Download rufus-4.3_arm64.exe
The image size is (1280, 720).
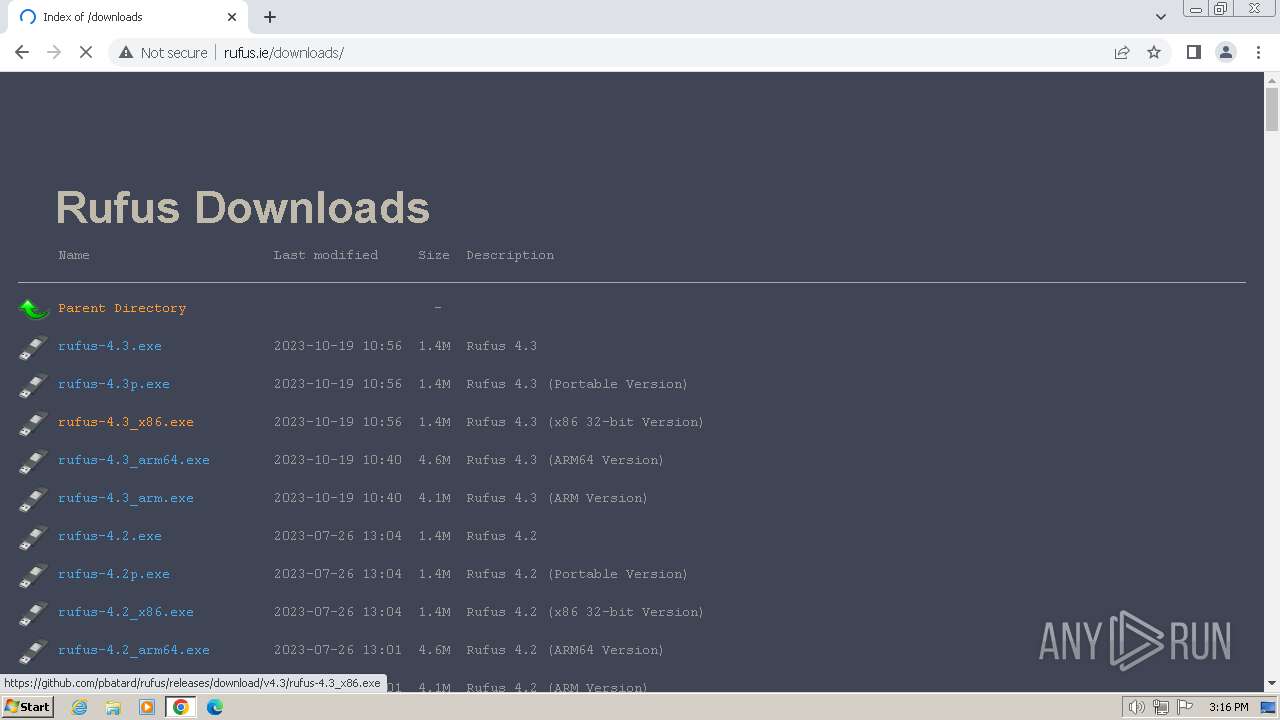tap(134, 460)
